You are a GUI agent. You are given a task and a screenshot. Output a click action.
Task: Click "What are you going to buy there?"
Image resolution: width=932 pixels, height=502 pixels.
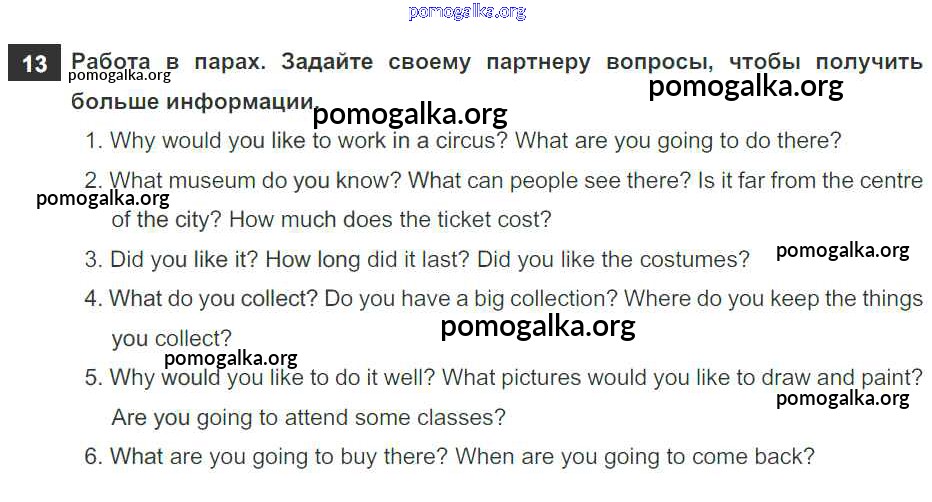[278, 457]
